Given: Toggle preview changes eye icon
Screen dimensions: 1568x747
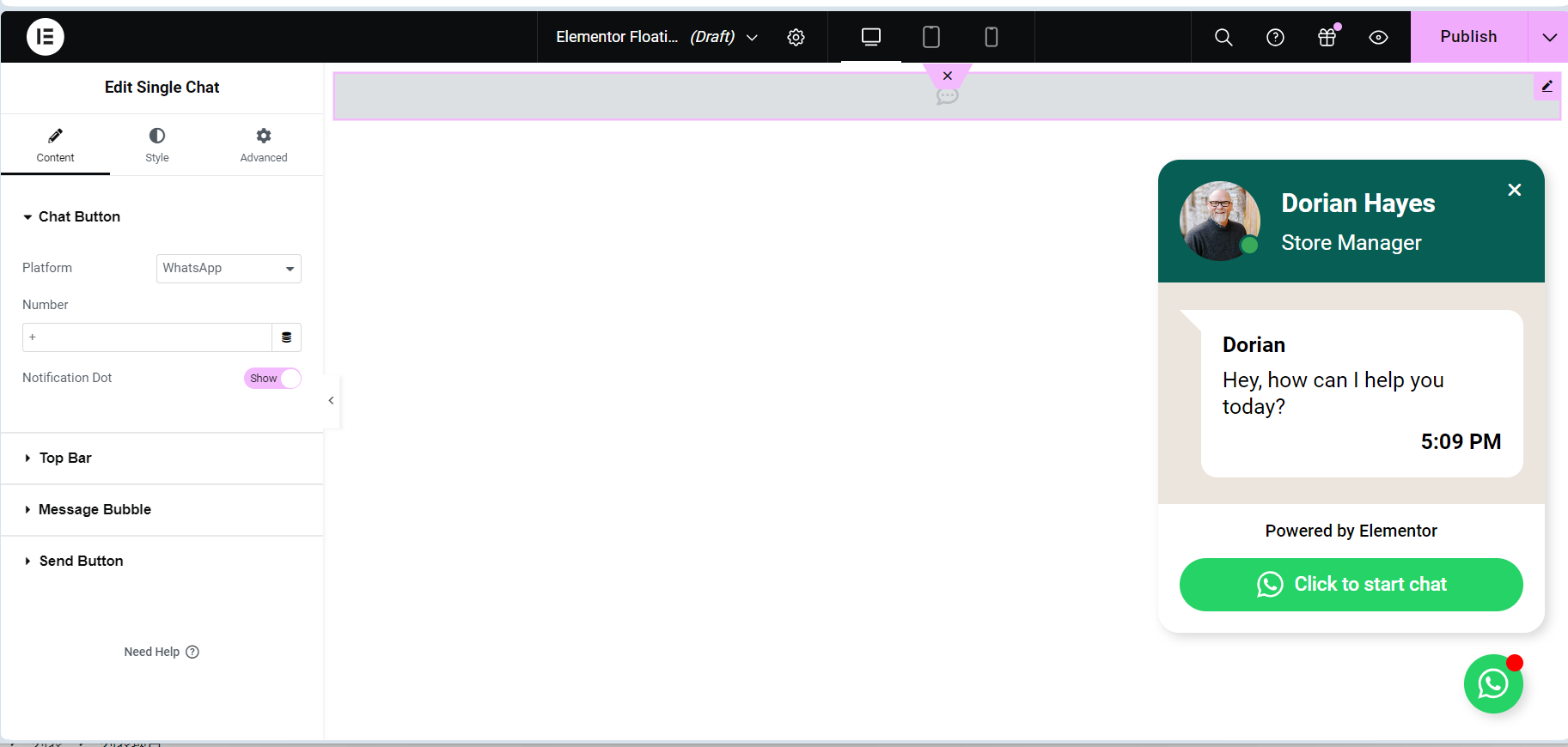Looking at the screenshot, I should 1378,37.
